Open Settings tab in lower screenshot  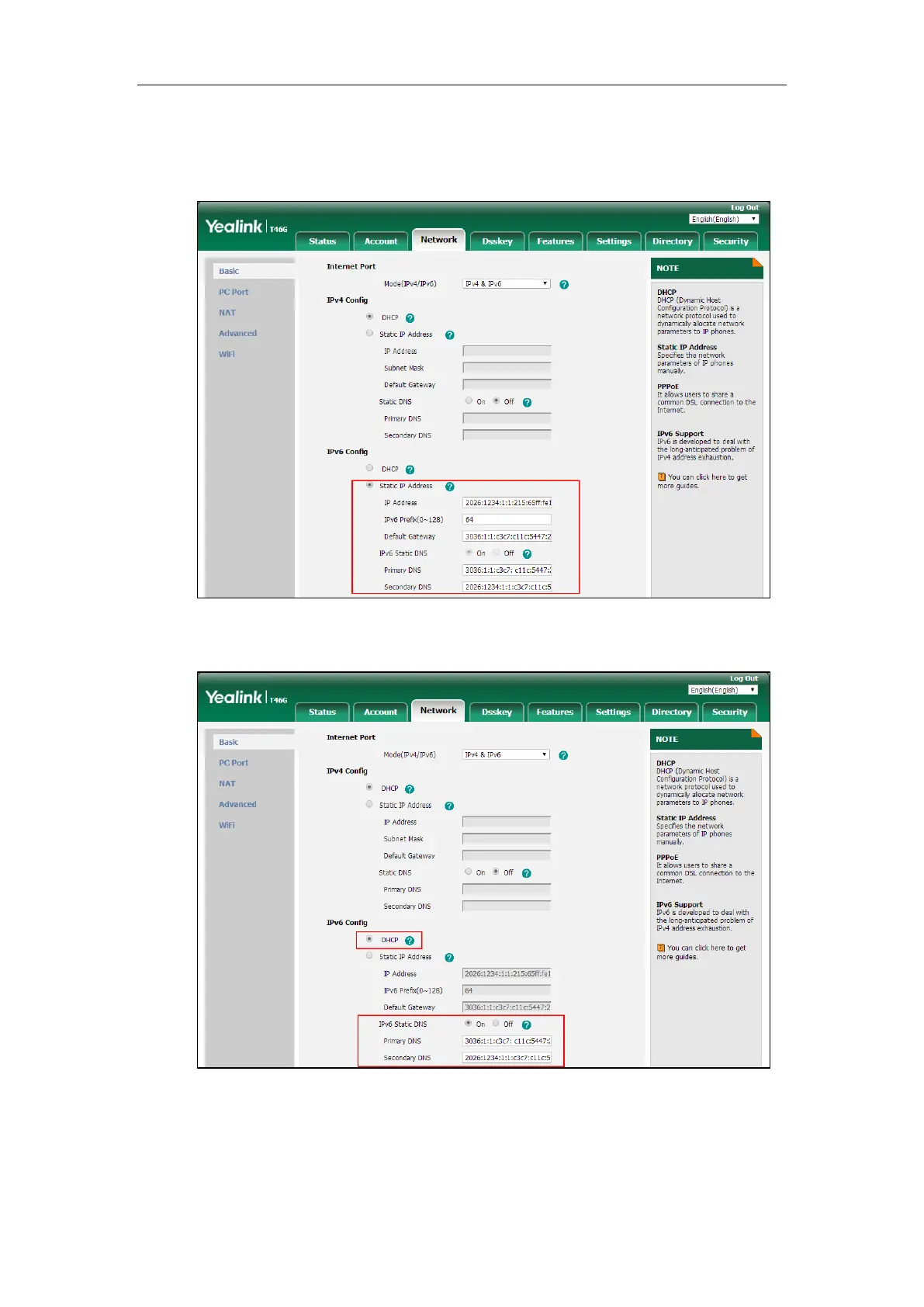[613, 712]
